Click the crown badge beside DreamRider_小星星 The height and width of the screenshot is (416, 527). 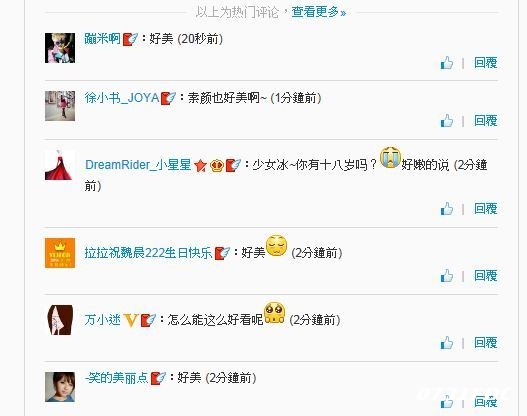click(217, 165)
